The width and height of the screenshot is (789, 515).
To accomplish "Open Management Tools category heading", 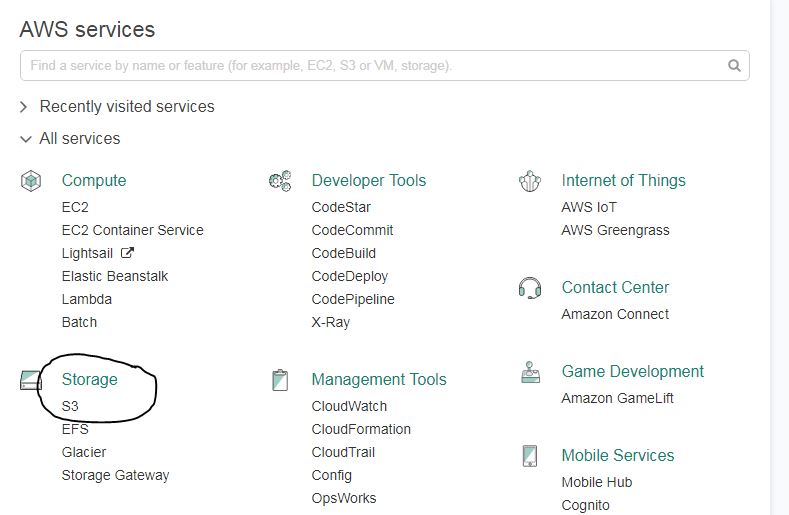I will click(379, 380).
